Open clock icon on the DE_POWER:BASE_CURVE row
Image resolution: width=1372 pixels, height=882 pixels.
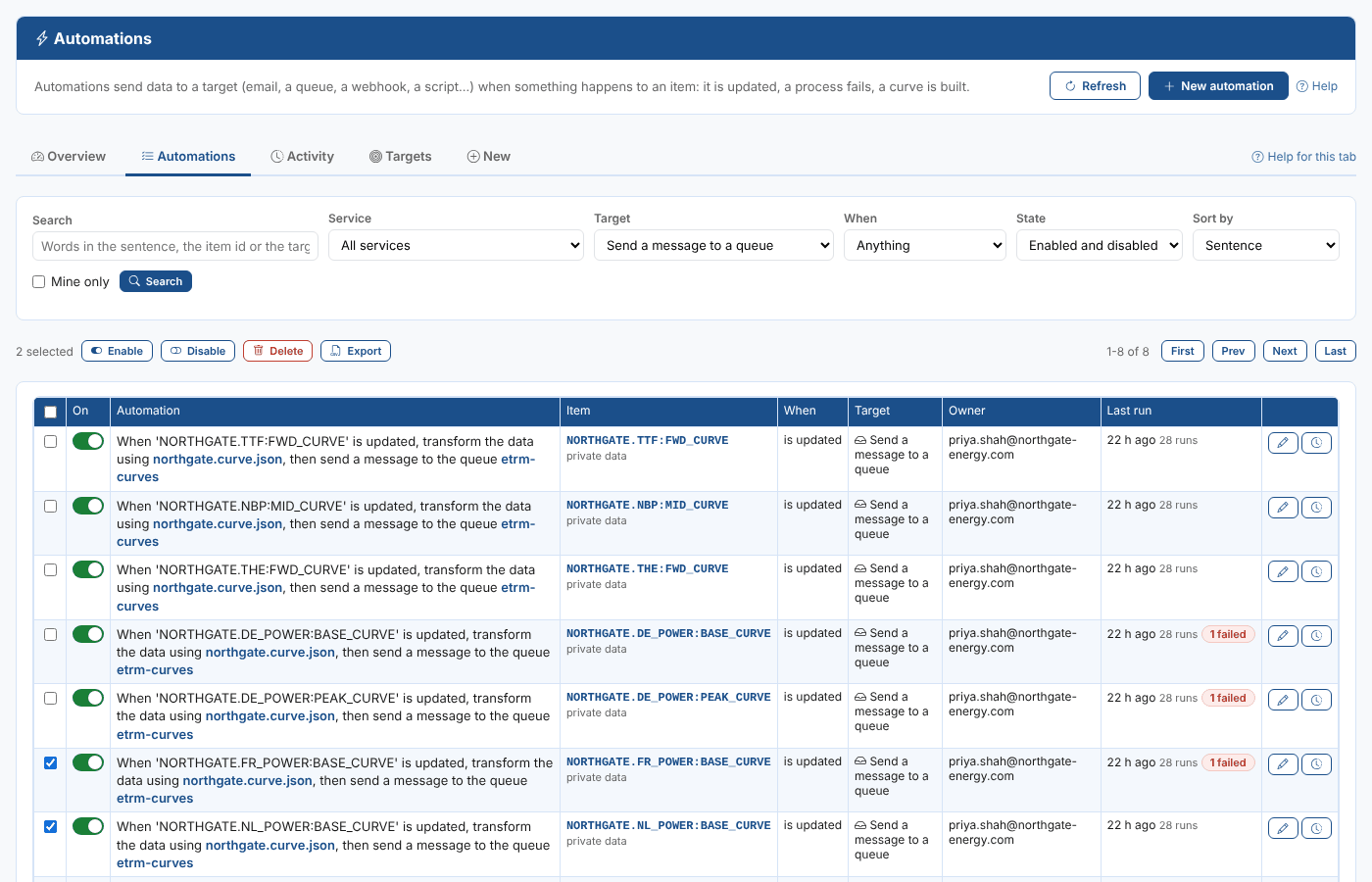point(1316,636)
